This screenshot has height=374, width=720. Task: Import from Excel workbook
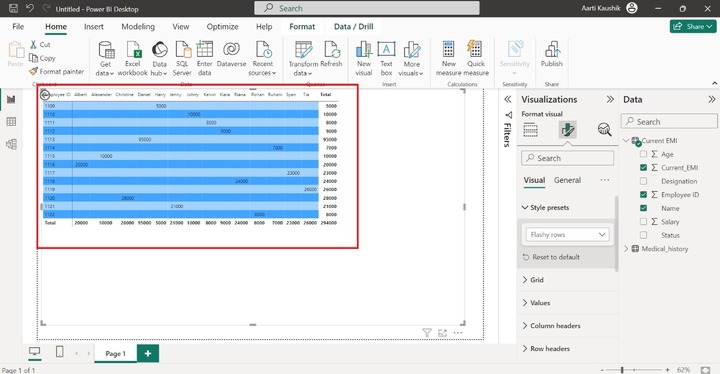click(x=133, y=58)
